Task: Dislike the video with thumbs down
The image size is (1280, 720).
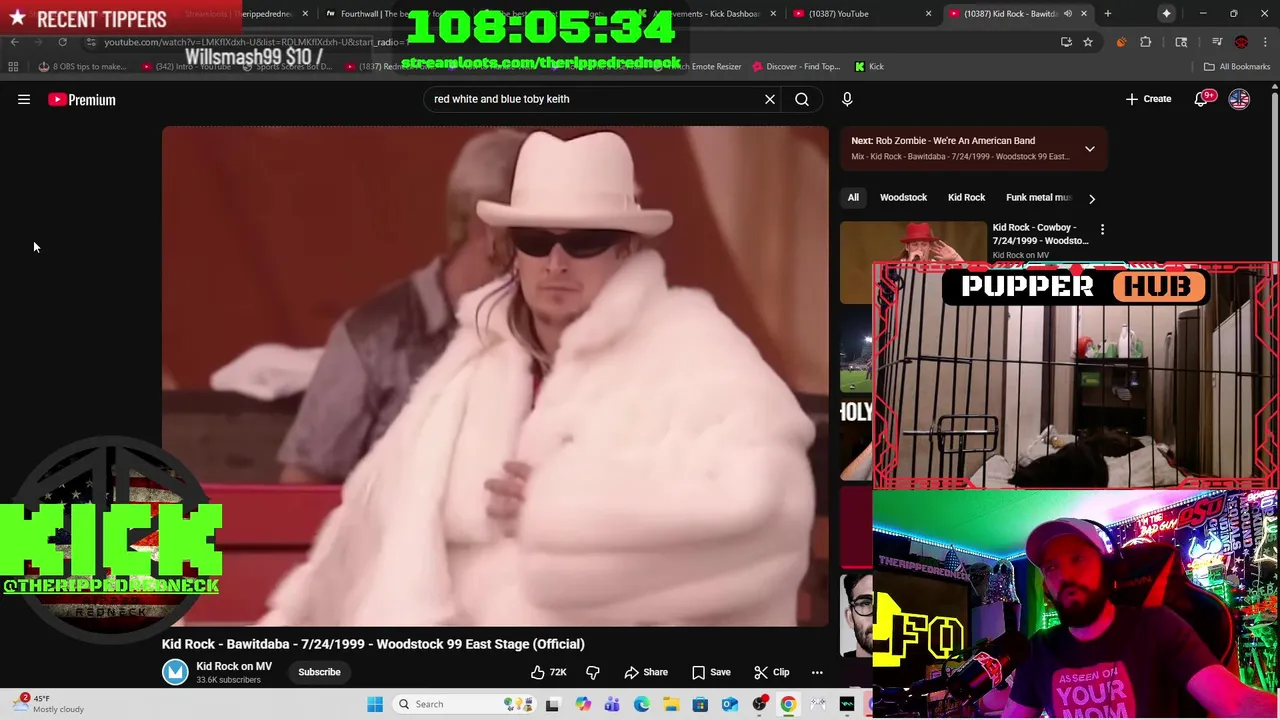Action: pyautogui.click(x=593, y=672)
